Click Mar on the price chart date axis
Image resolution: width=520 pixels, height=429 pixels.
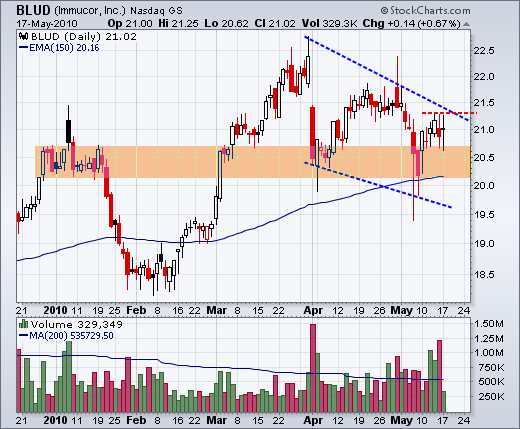click(217, 310)
